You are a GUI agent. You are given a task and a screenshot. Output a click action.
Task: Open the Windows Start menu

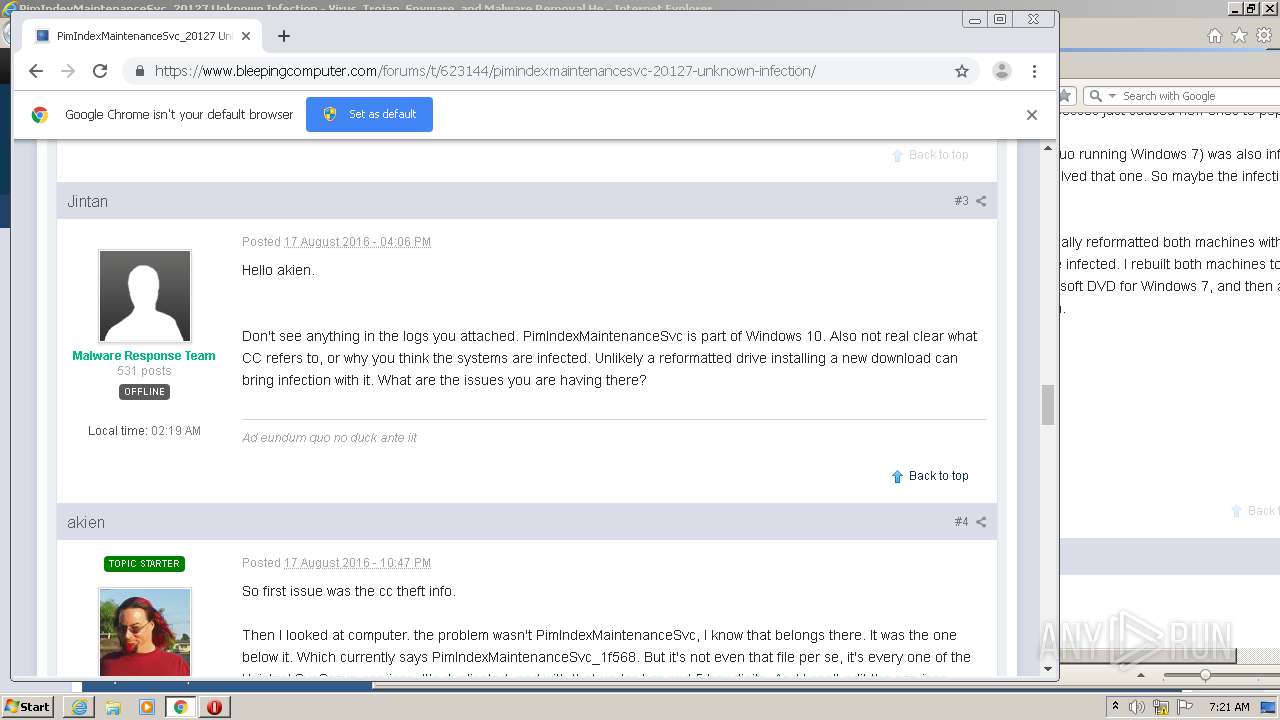(x=28, y=707)
